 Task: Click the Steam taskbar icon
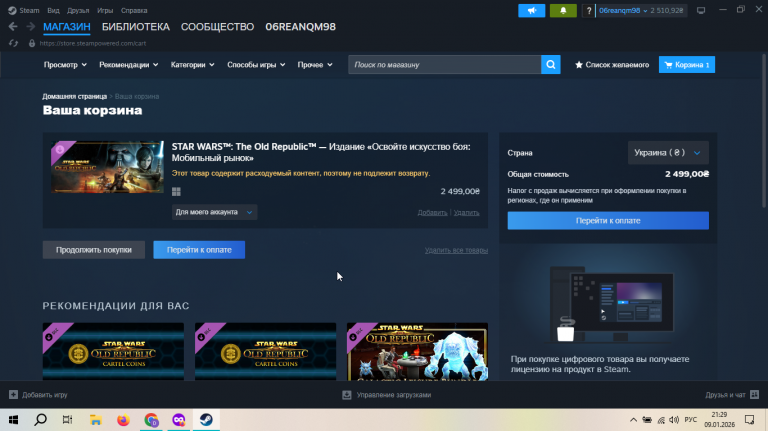click(x=206, y=420)
